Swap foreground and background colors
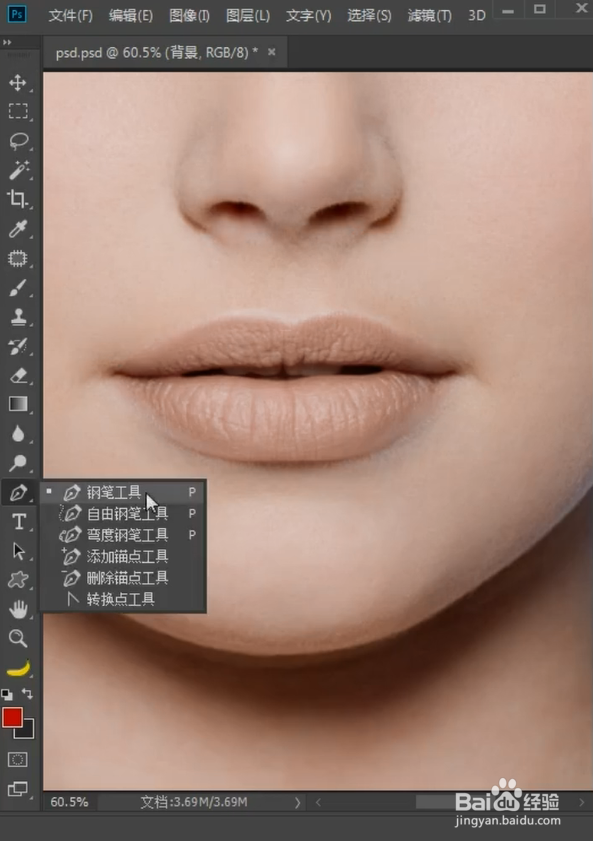 [x=27, y=694]
